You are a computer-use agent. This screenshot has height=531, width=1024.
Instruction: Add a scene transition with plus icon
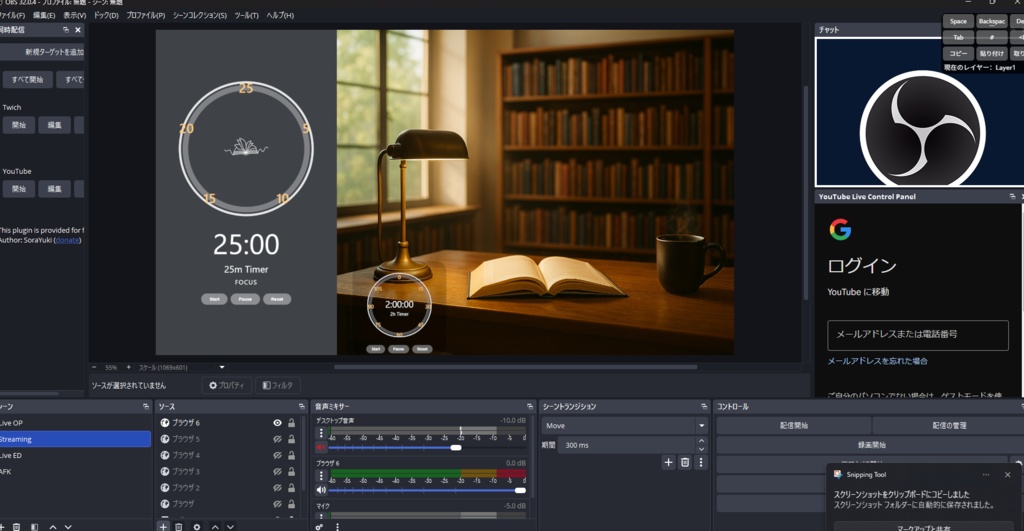668,462
